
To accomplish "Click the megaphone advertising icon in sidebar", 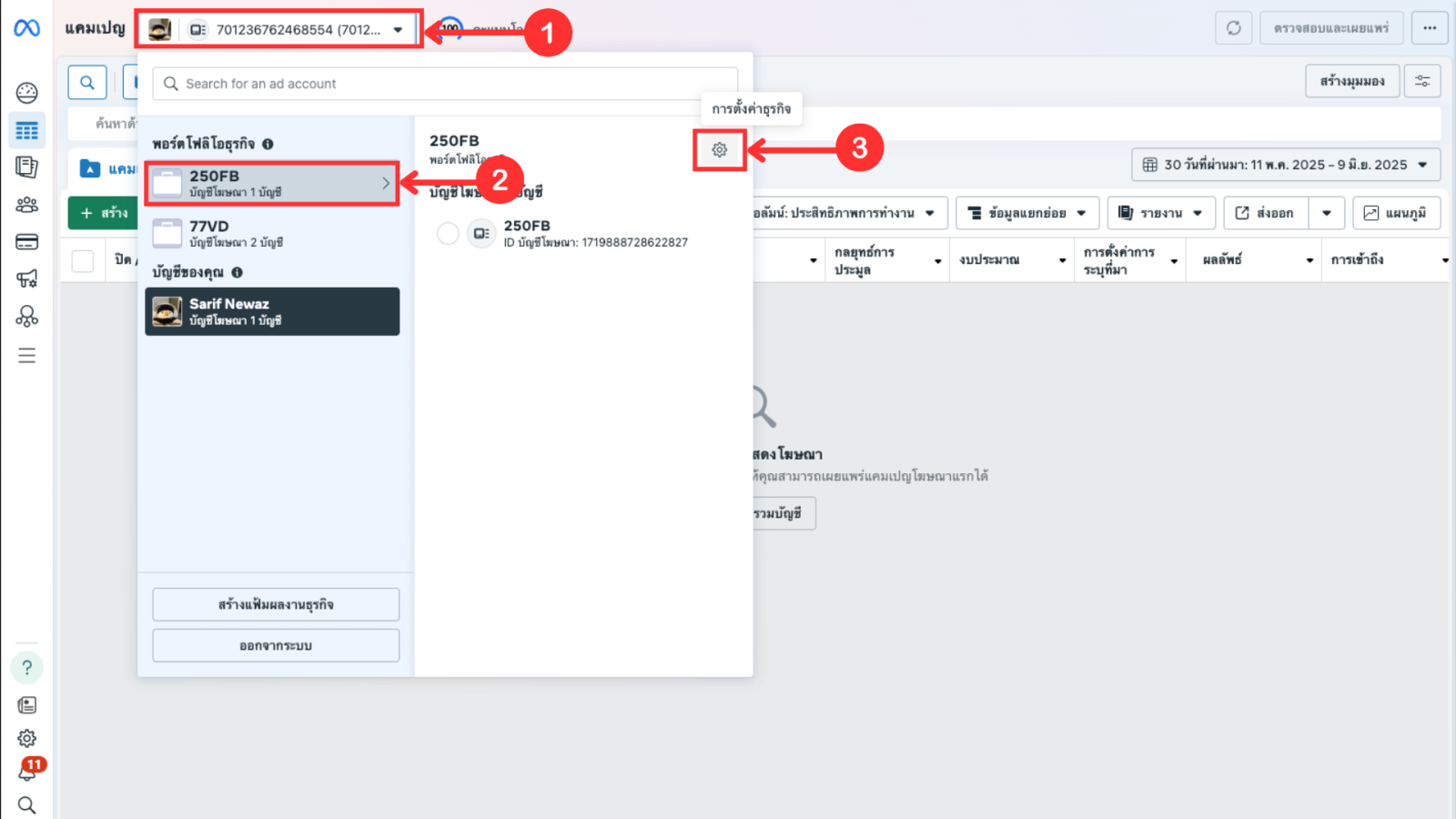I will point(26,278).
